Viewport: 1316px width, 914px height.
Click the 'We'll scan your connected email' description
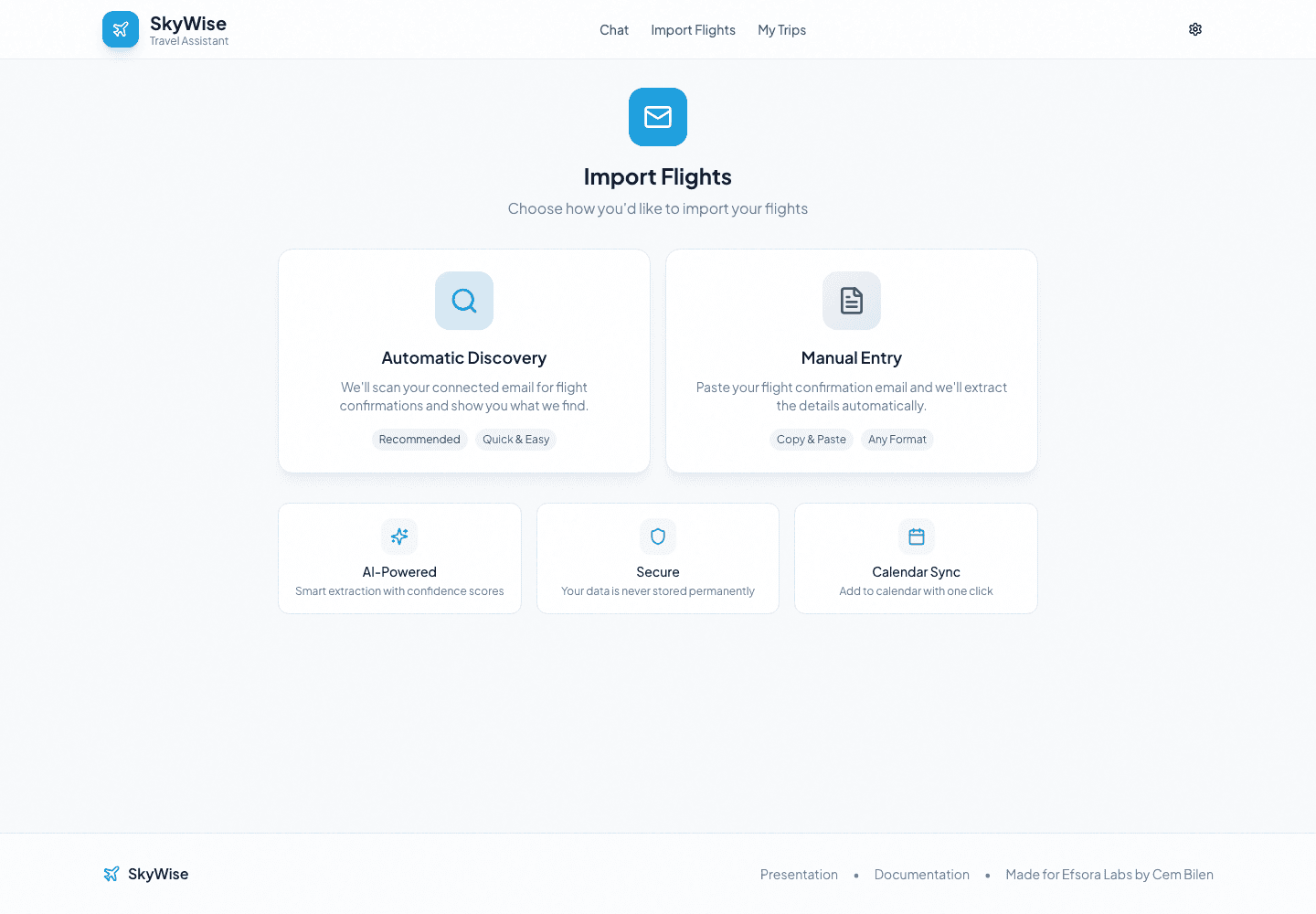[464, 397]
